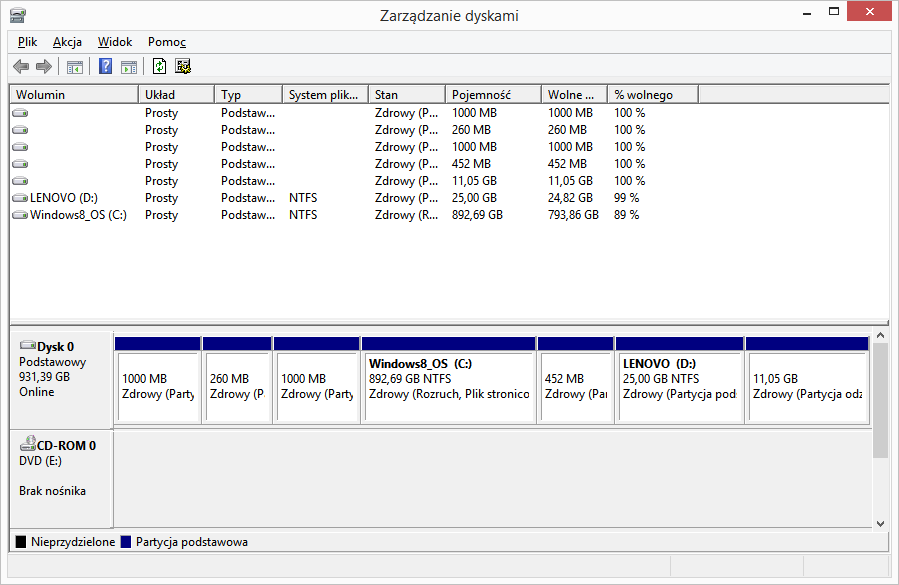899x585 pixels.
Task: Open the Pomoc menu
Action: click(167, 42)
